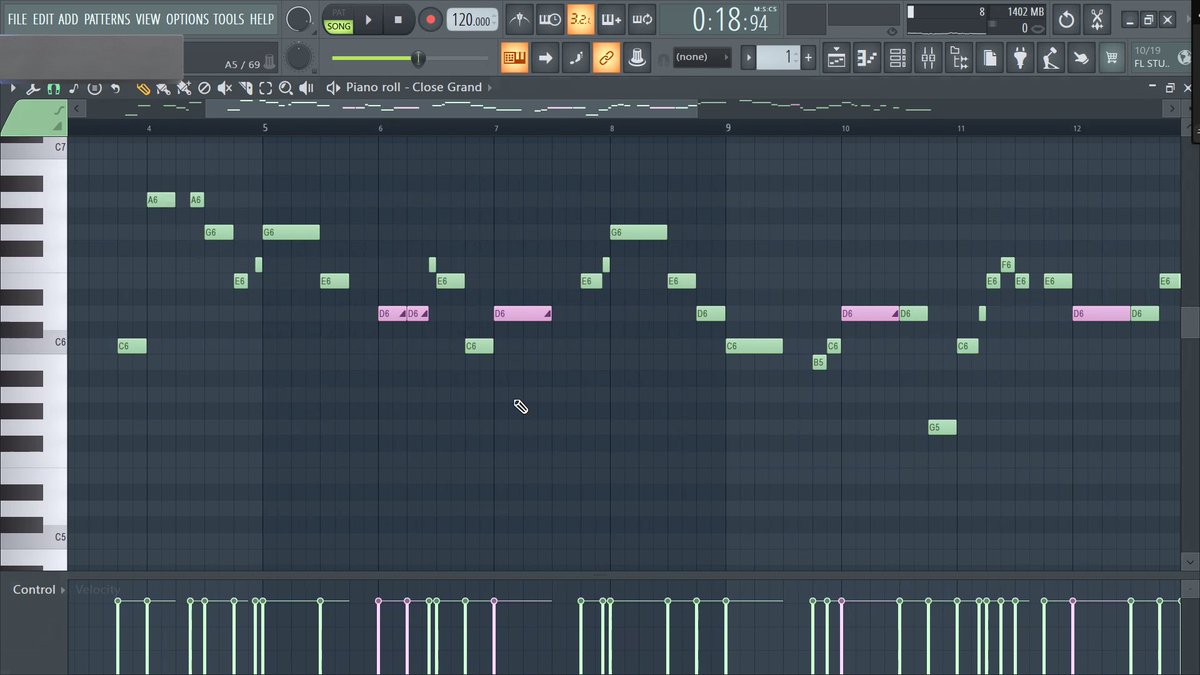This screenshot has height=675, width=1200.
Task: Open piano roll Tools wrench menu
Action: 32,88
